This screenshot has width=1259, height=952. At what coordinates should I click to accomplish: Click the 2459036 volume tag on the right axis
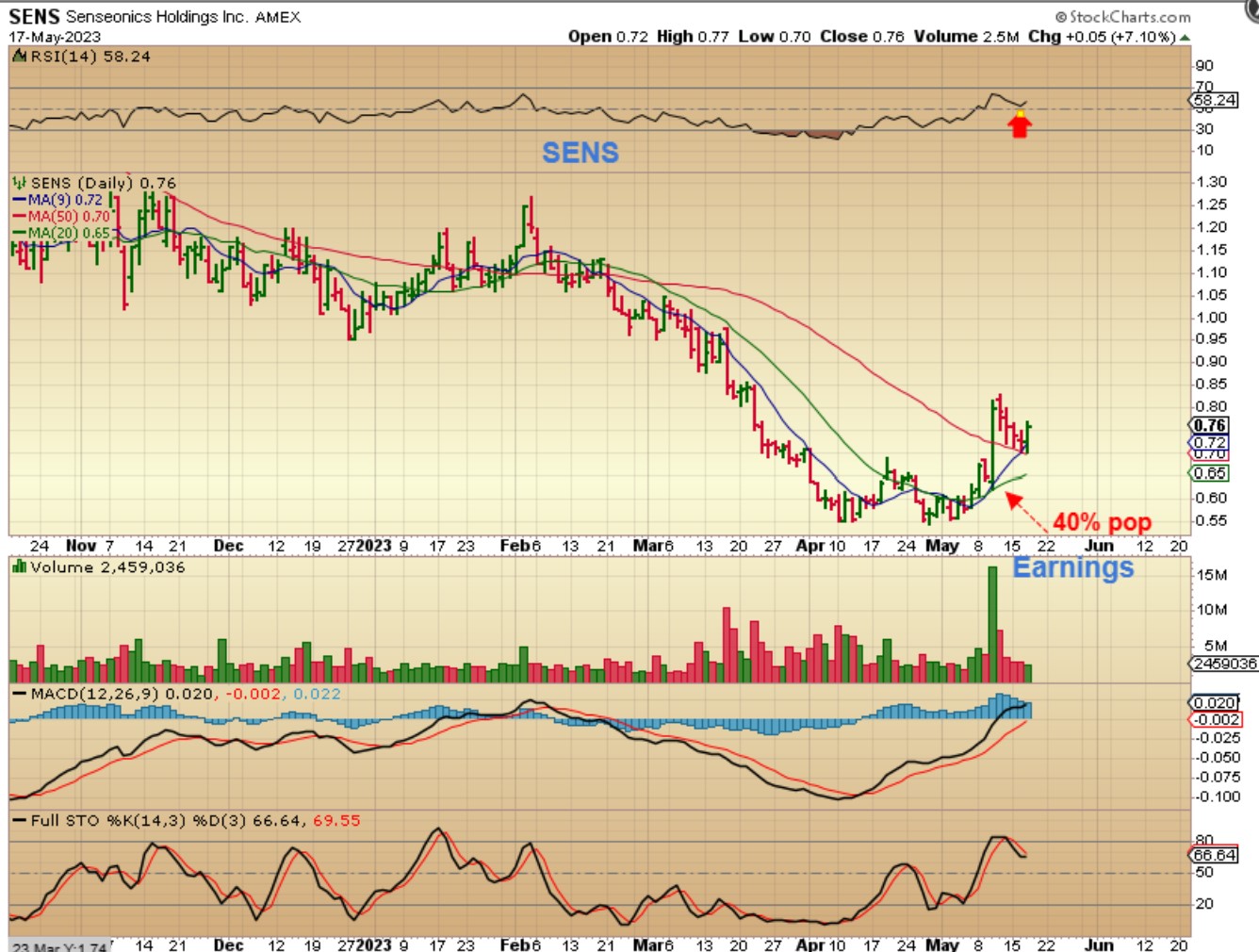click(1223, 664)
